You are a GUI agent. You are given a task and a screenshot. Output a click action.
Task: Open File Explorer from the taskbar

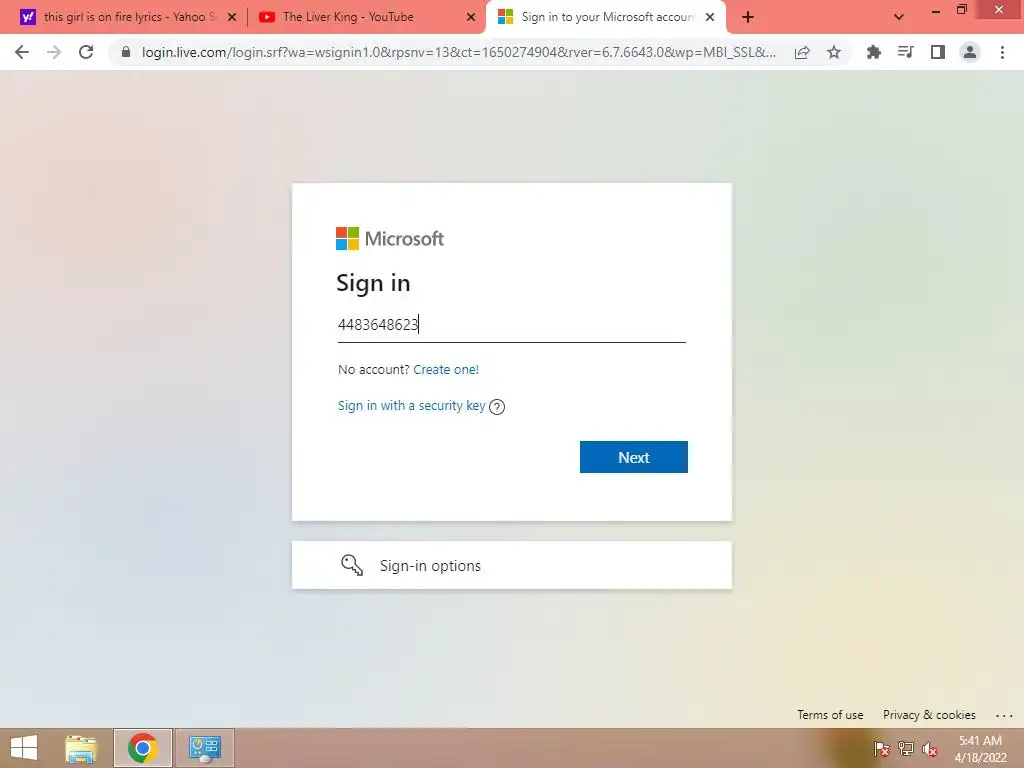pyautogui.click(x=81, y=748)
